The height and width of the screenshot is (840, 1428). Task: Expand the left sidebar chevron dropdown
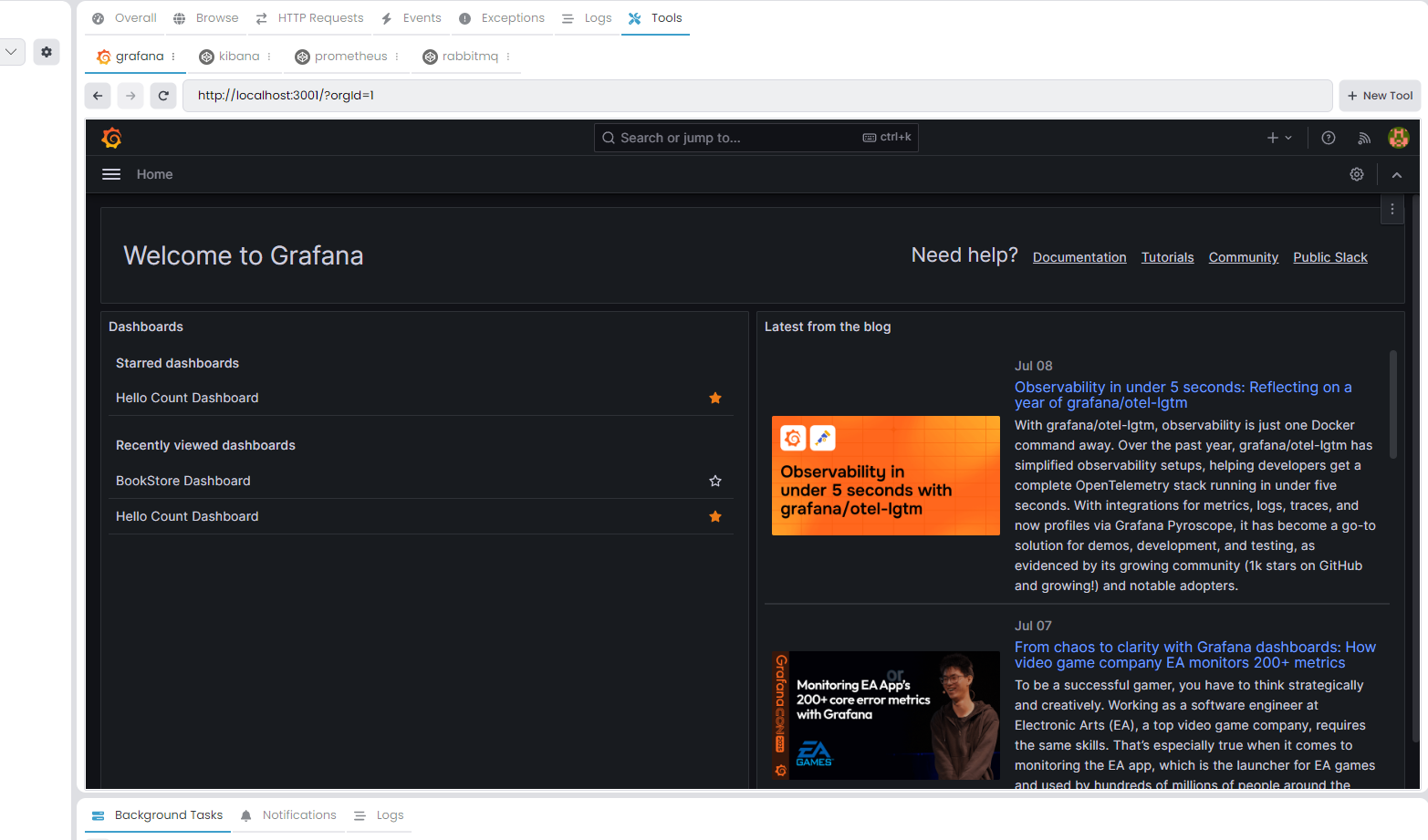click(11, 52)
